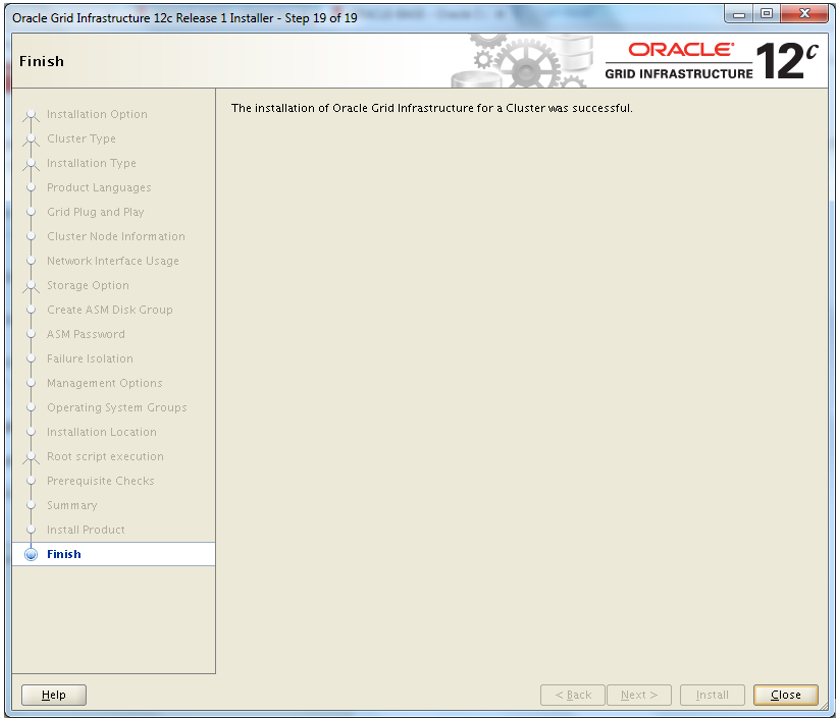Select the Operating System Groups step
Image resolution: width=840 pixels, height=719 pixels.
[x=117, y=408]
